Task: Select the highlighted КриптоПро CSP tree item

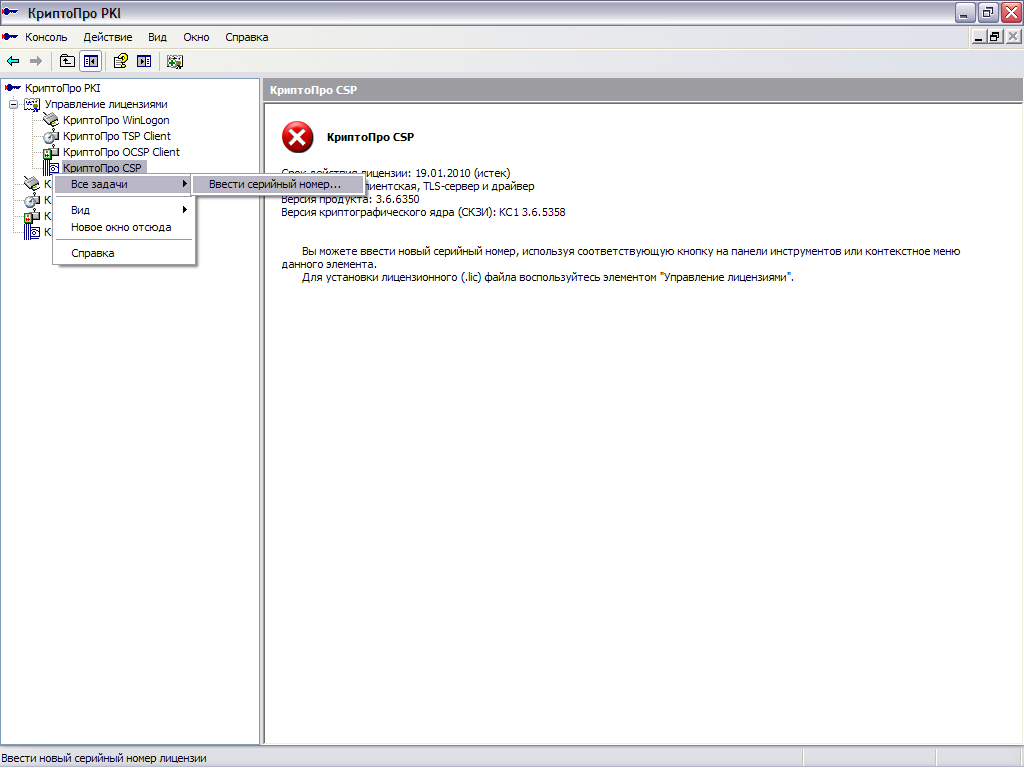Action: tap(103, 168)
